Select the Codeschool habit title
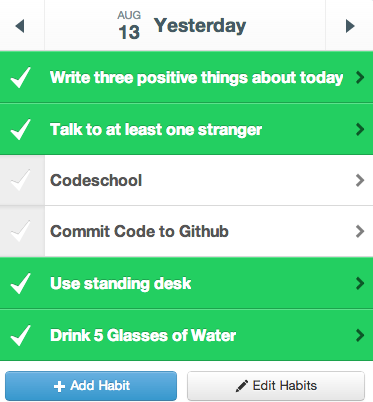This screenshot has height=402, width=373. point(96,180)
